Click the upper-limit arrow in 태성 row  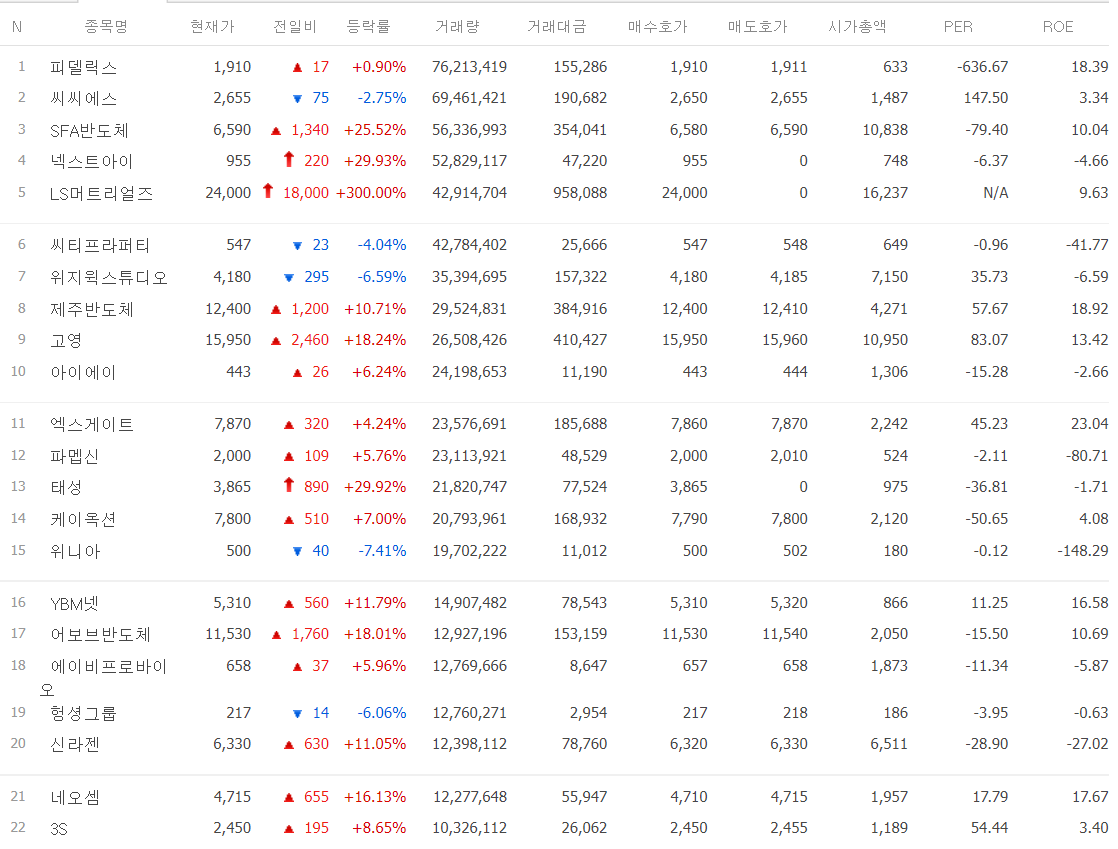289,485
